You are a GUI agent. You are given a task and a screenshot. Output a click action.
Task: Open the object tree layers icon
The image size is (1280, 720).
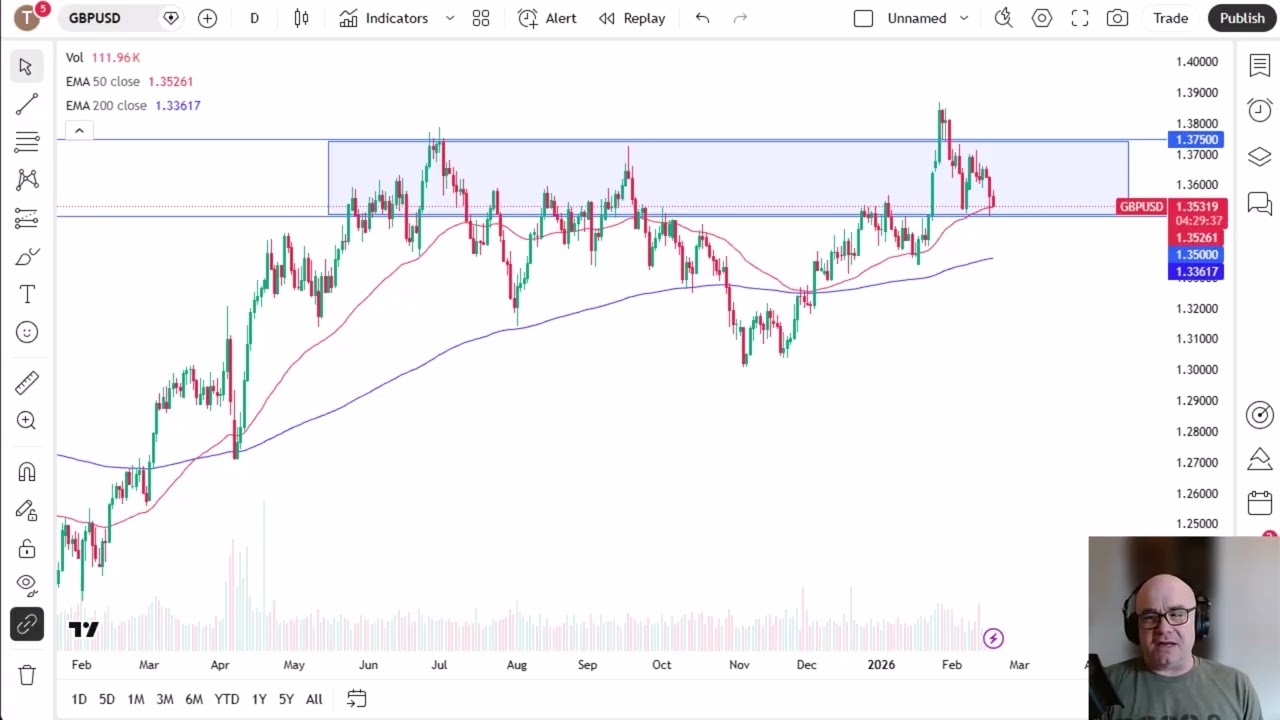tap(1259, 157)
